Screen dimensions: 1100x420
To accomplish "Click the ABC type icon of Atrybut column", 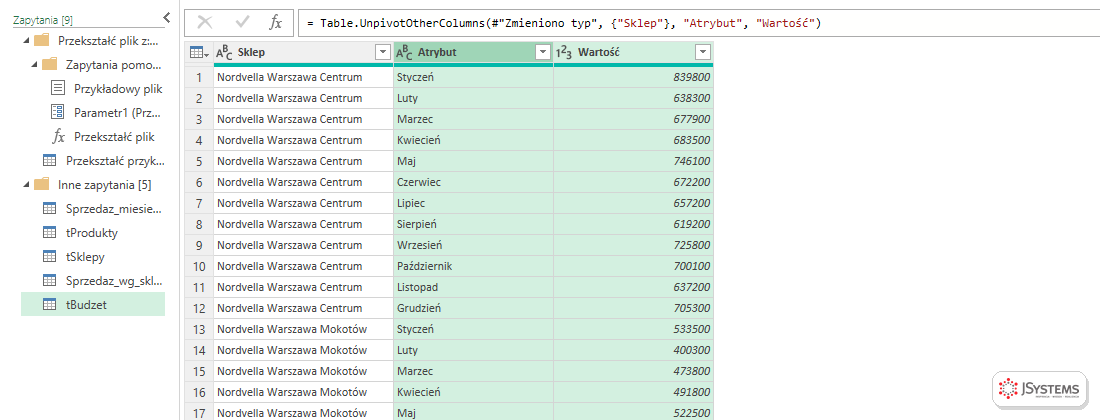I will tap(404, 52).
